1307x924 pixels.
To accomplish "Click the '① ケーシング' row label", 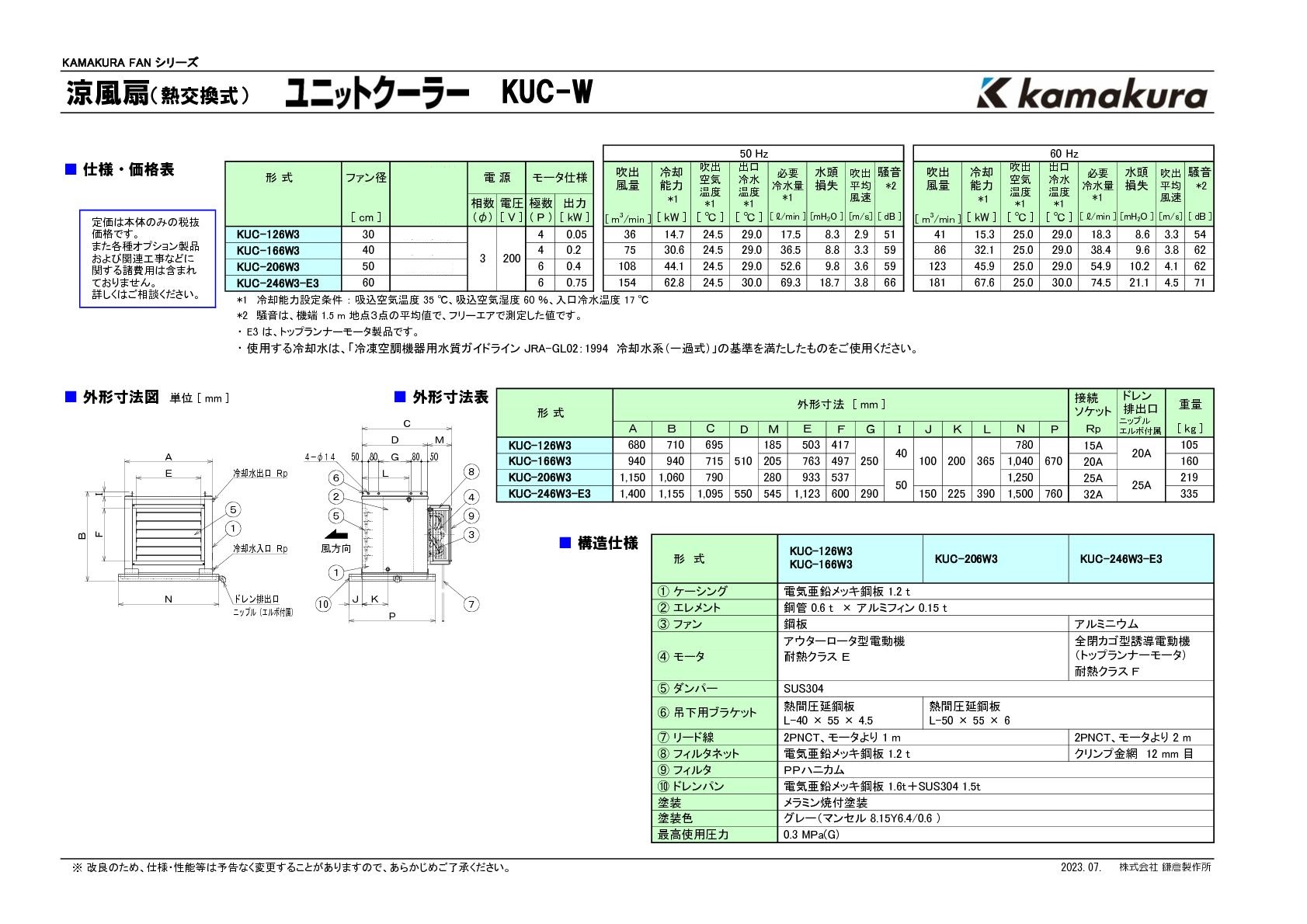I will [693, 592].
